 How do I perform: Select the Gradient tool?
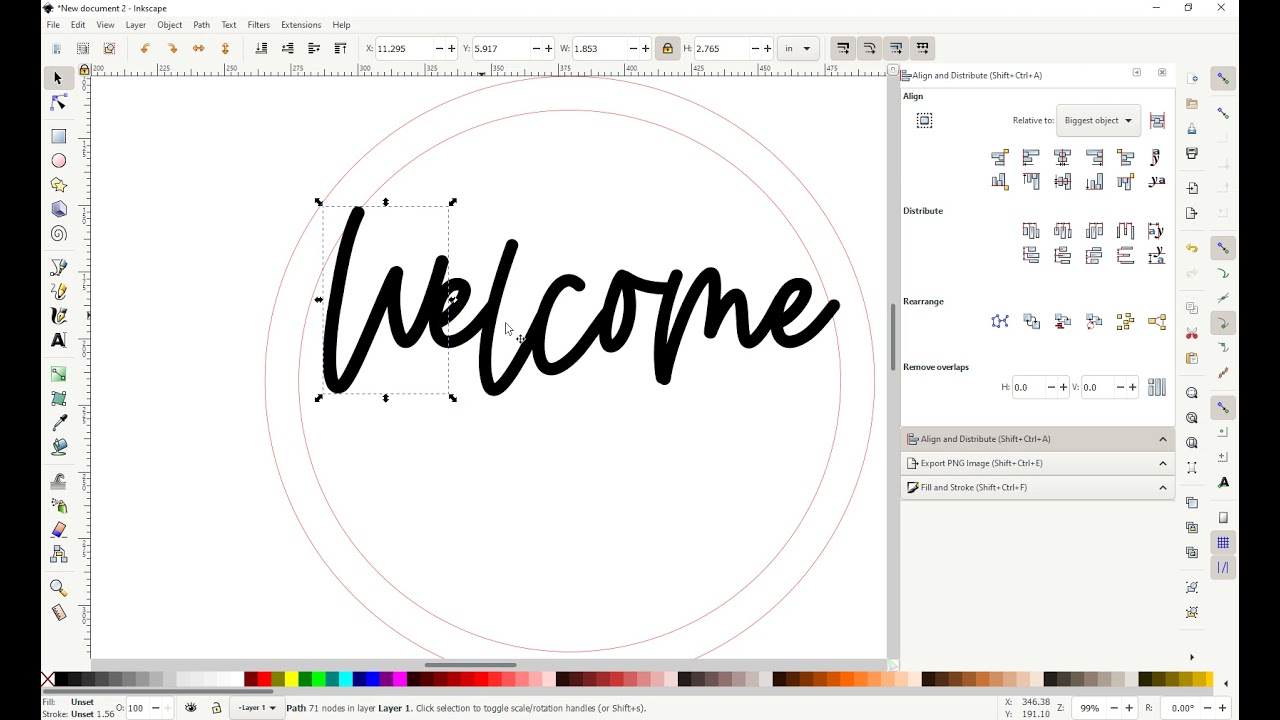[58, 374]
